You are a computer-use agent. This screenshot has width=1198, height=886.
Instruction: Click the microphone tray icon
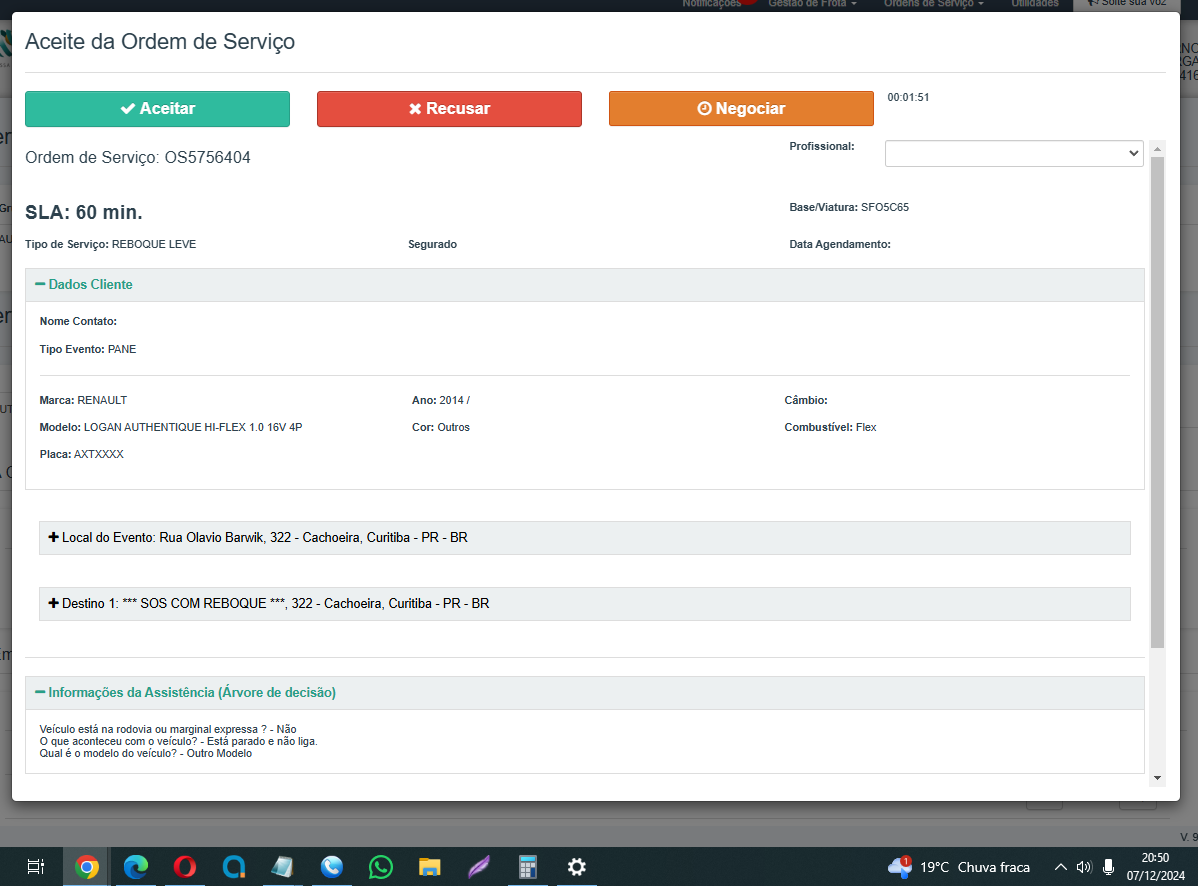click(1109, 867)
